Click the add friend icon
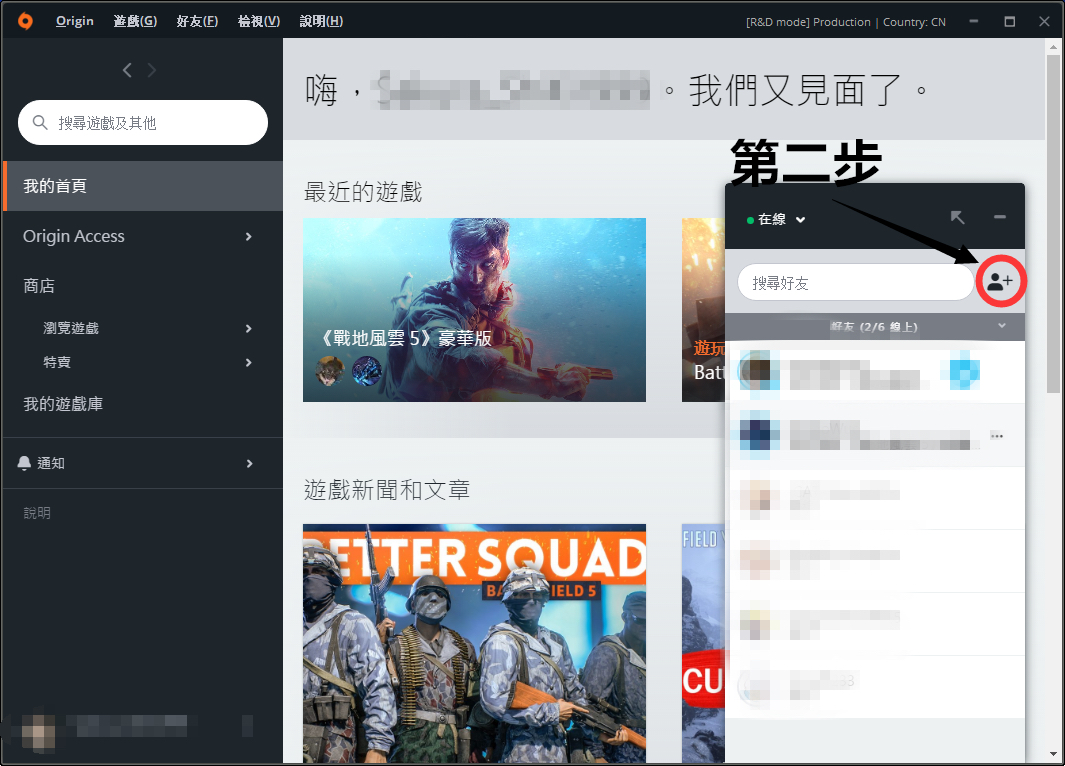 pos(1000,281)
